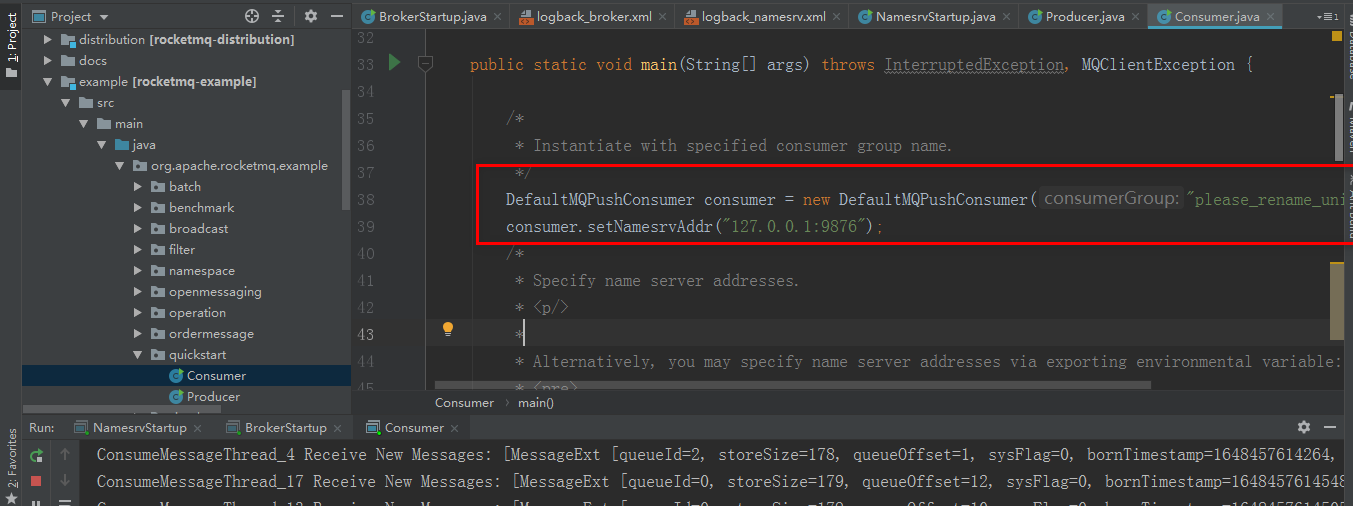Select Consumer class in project tree

[216, 375]
